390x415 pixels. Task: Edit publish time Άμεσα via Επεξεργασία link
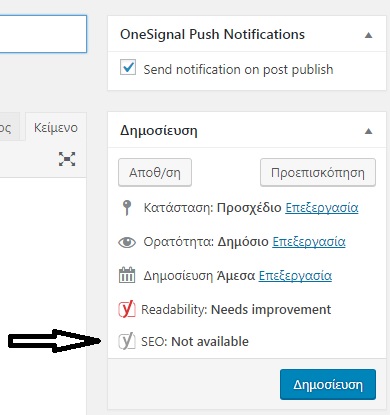[x=295, y=276]
